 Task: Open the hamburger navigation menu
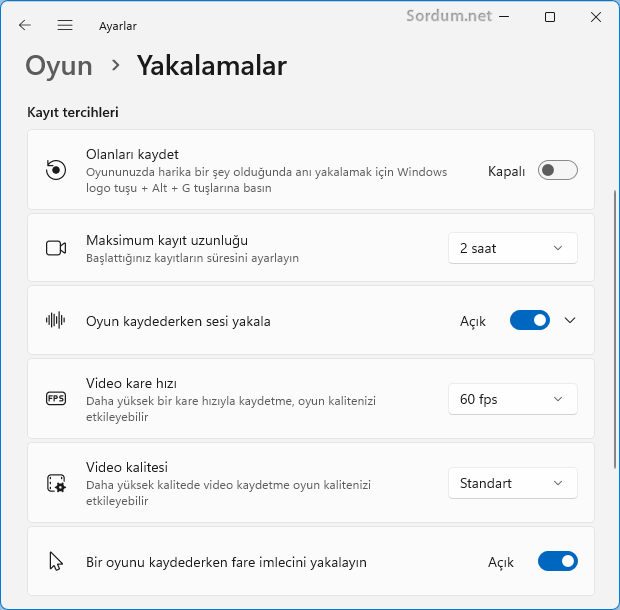[65, 25]
